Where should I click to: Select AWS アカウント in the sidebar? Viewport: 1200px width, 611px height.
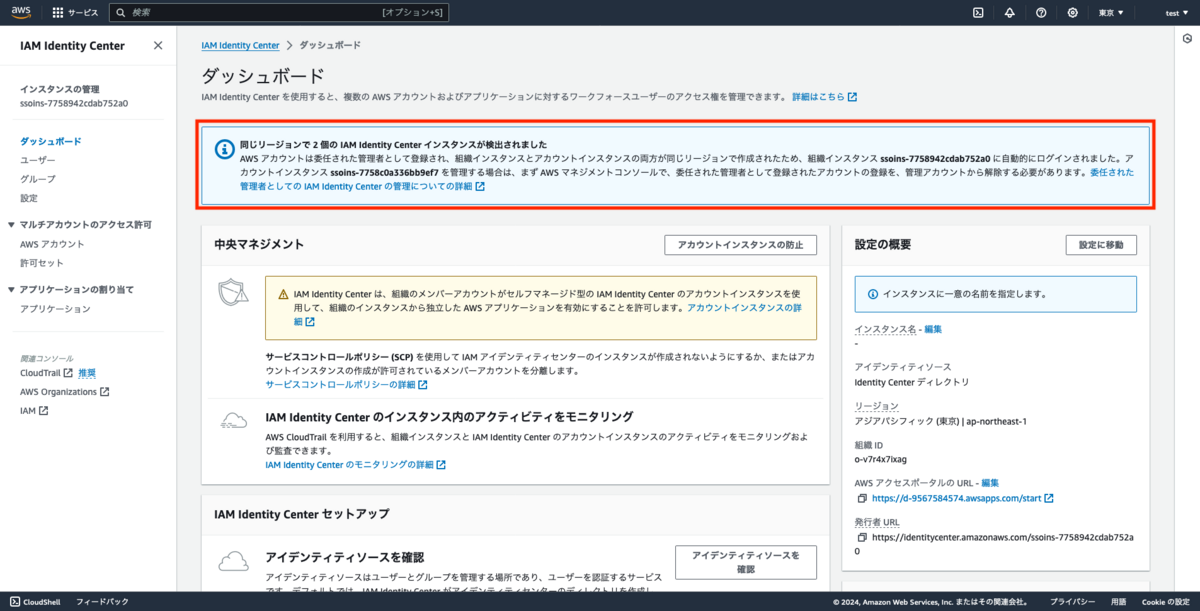(x=52, y=244)
